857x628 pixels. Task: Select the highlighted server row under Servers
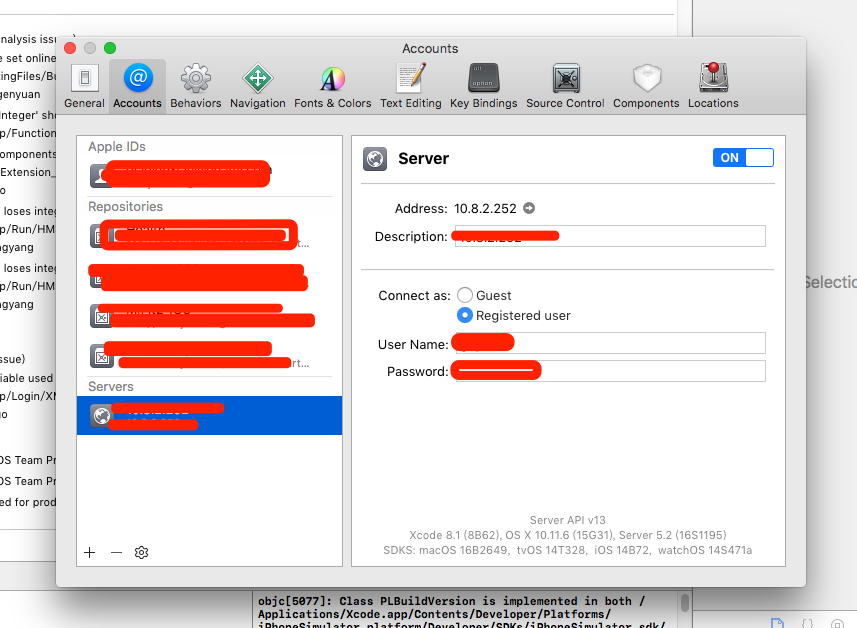pos(209,415)
